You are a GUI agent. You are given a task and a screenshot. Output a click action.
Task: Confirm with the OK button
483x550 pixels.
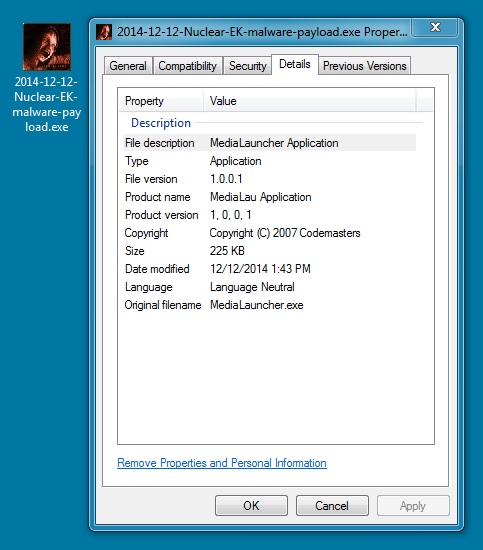click(x=251, y=505)
